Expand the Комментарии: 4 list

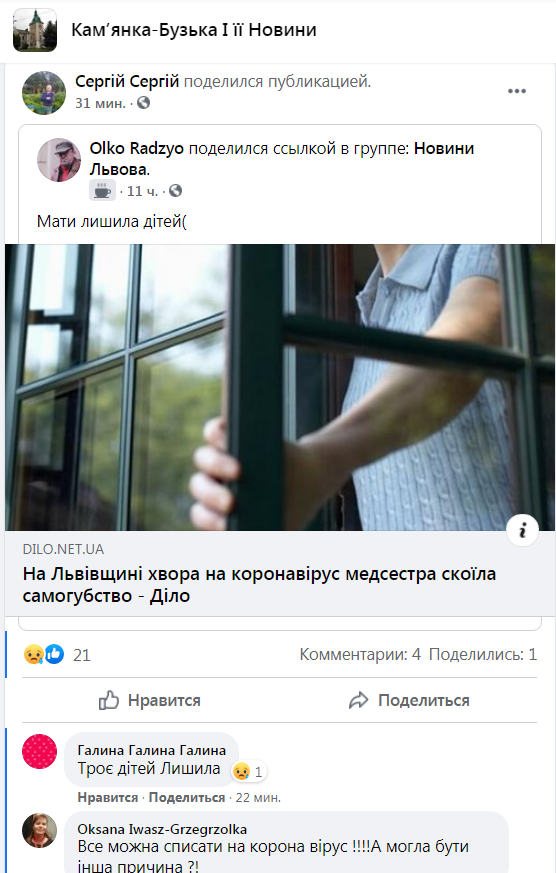point(360,654)
